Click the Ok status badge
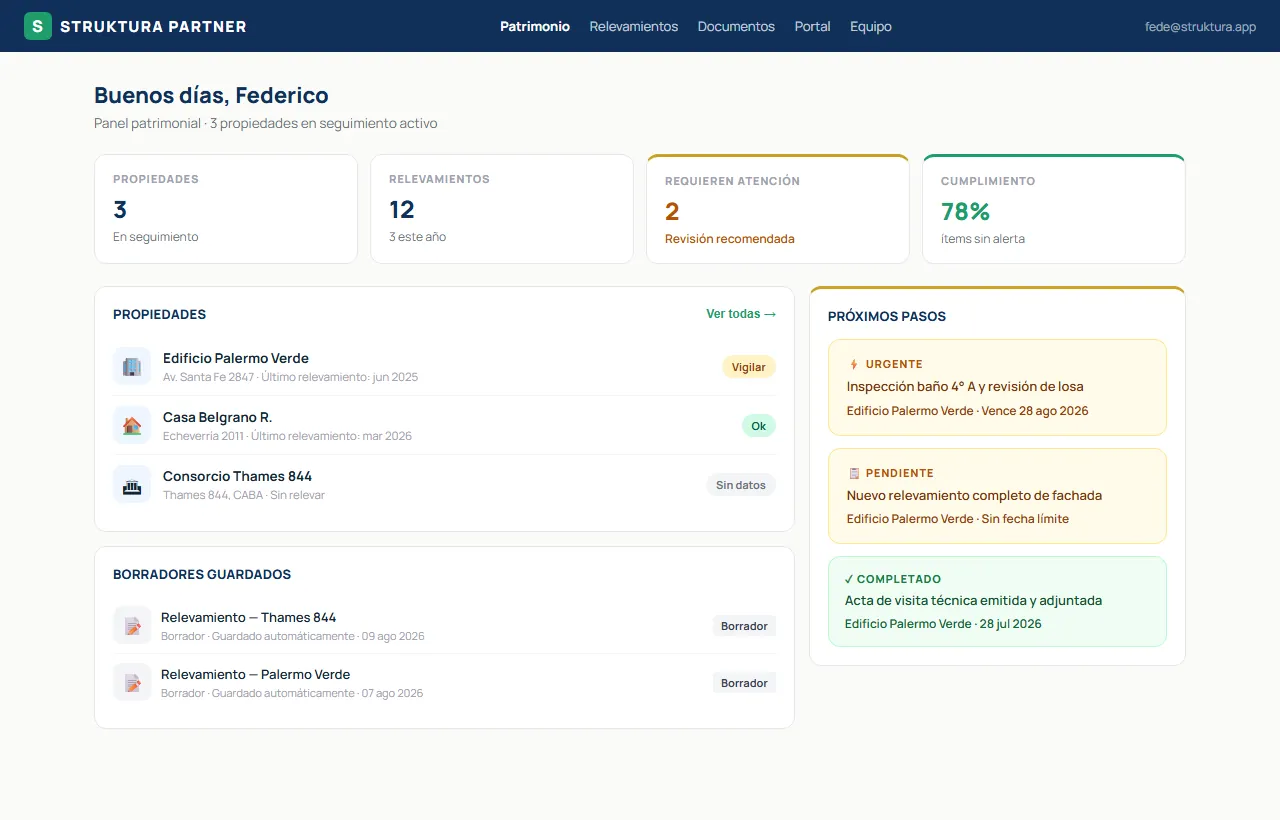Image resolution: width=1280 pixels, height=820 pixels. [759, 426]
